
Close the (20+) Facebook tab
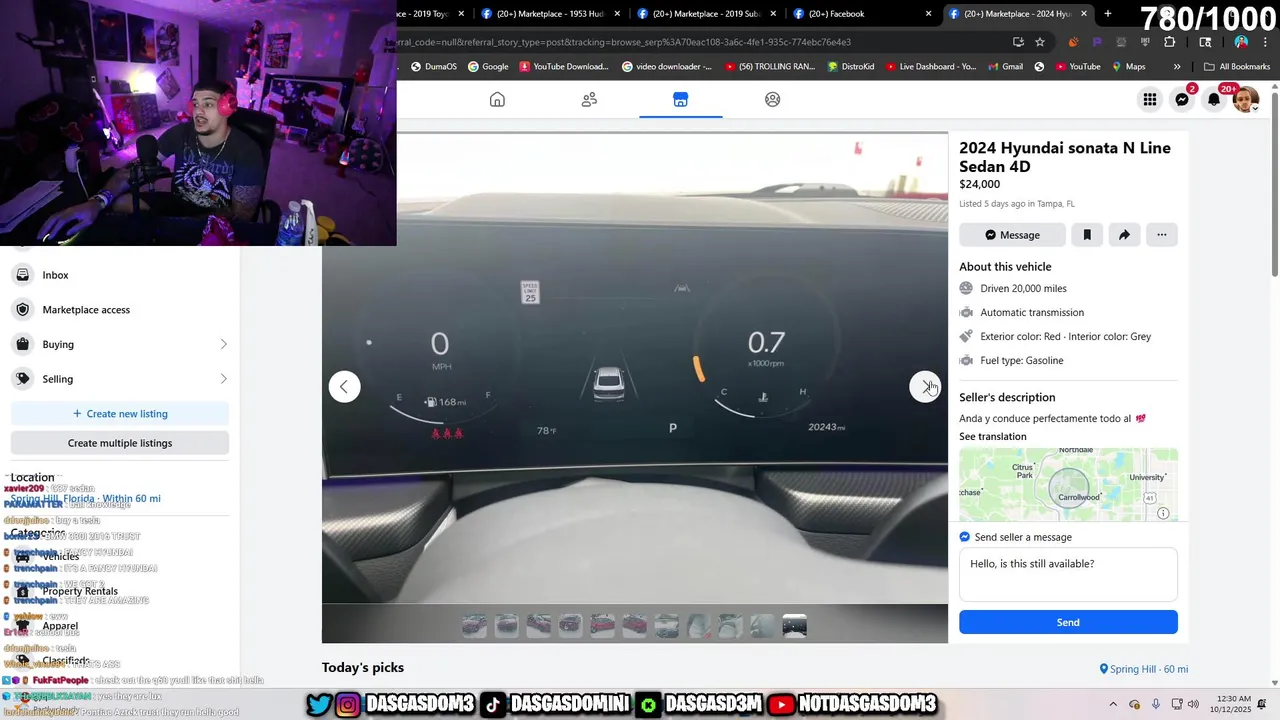coord(929,14)
